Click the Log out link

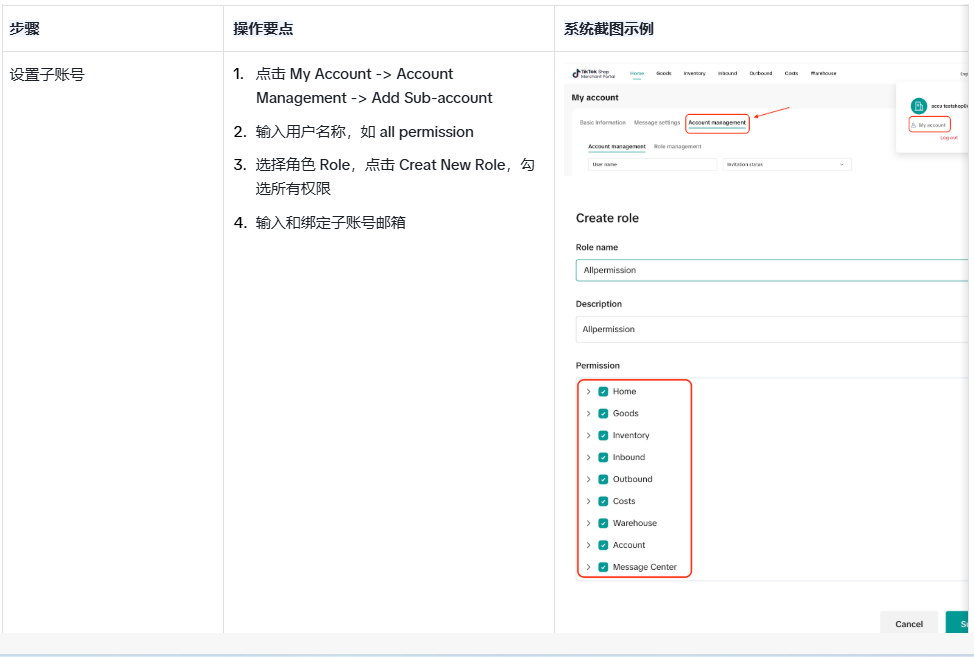click(x=948, y=138)
